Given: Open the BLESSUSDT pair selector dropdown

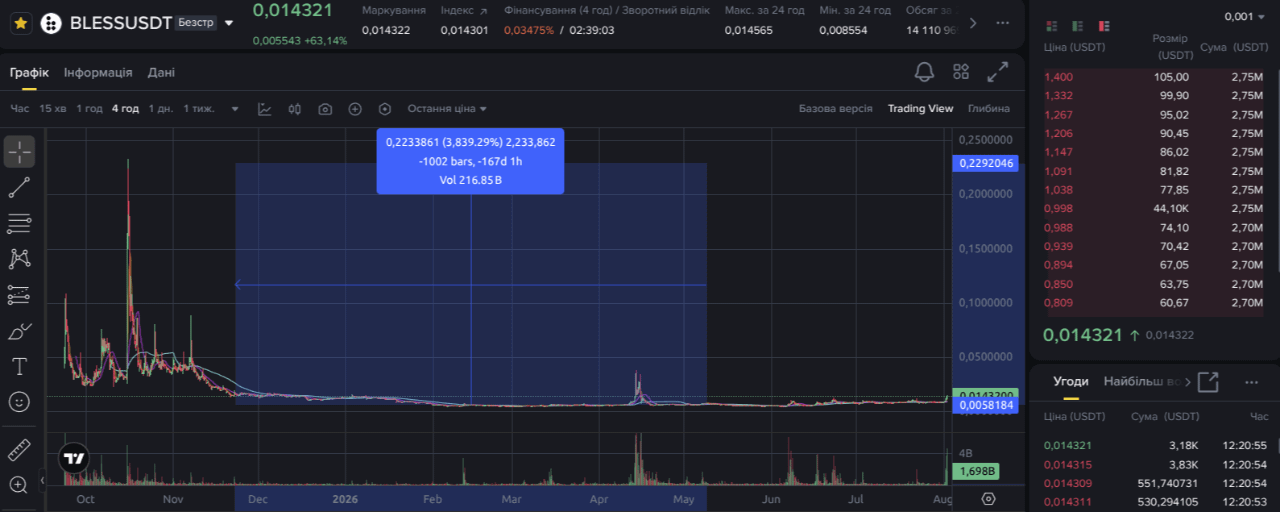Looking at the screenshot, I should (x=230, y=22).
